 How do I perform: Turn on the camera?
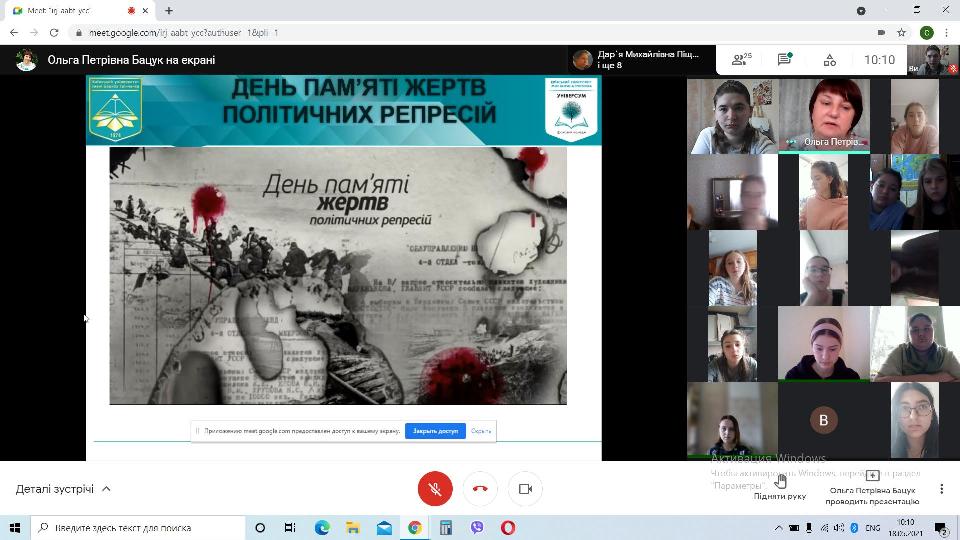[525, 489]
